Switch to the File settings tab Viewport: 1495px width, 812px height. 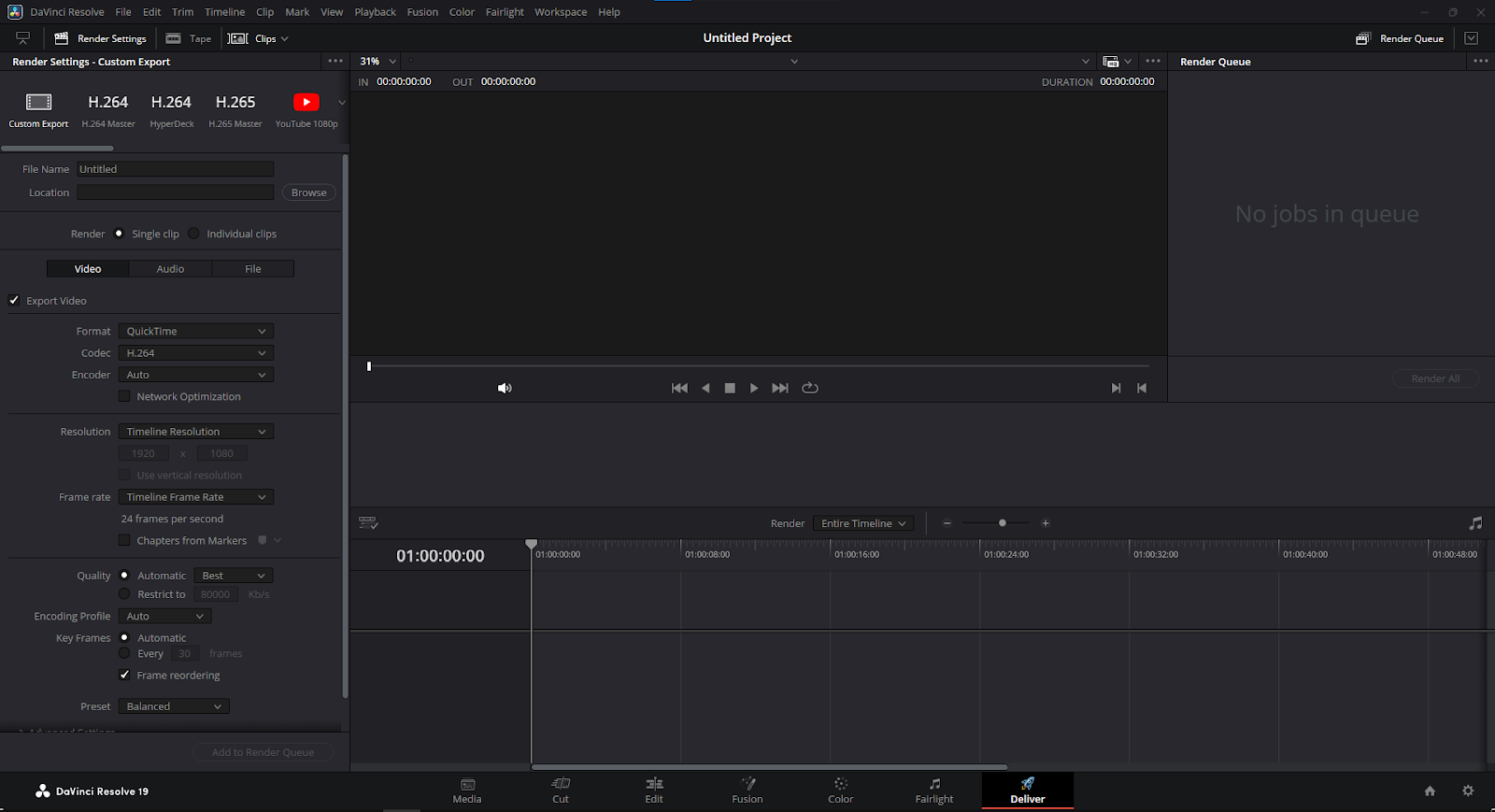pyautogui.click(x=253, y=269)
